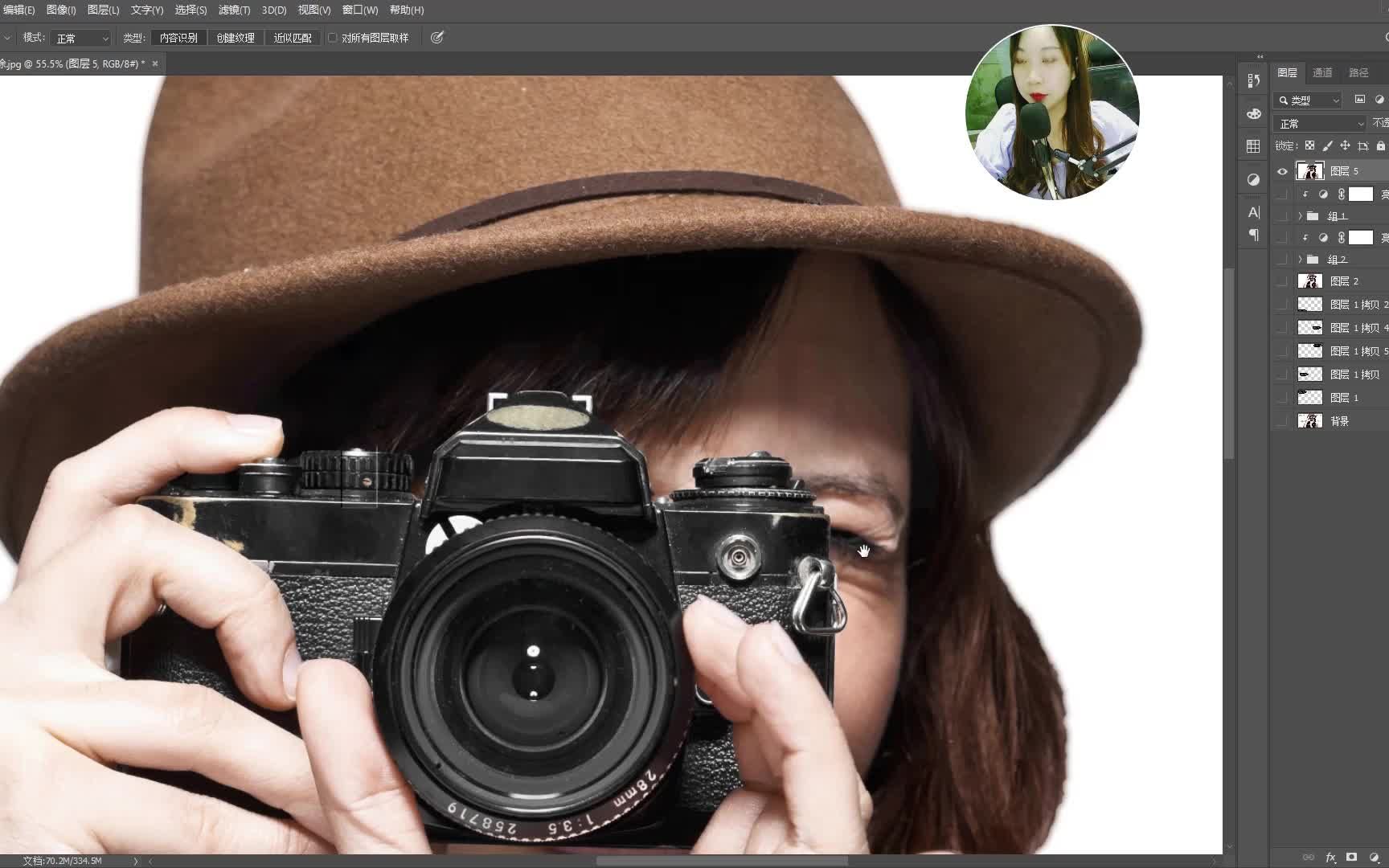Open layer filter 类型 dropdown
The height and width of the screenshot is (868, 1389).
tap(1308, 100)
